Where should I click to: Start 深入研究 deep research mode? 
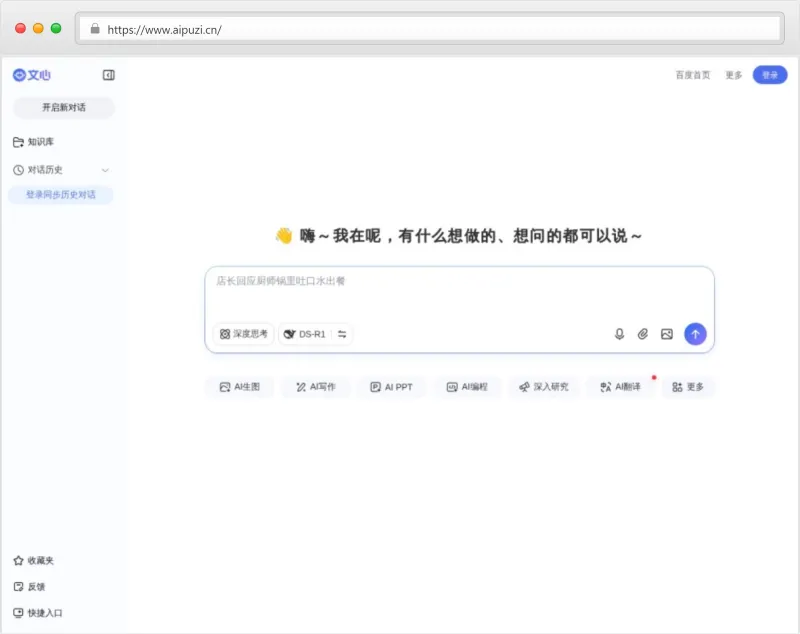click(544, 387)
